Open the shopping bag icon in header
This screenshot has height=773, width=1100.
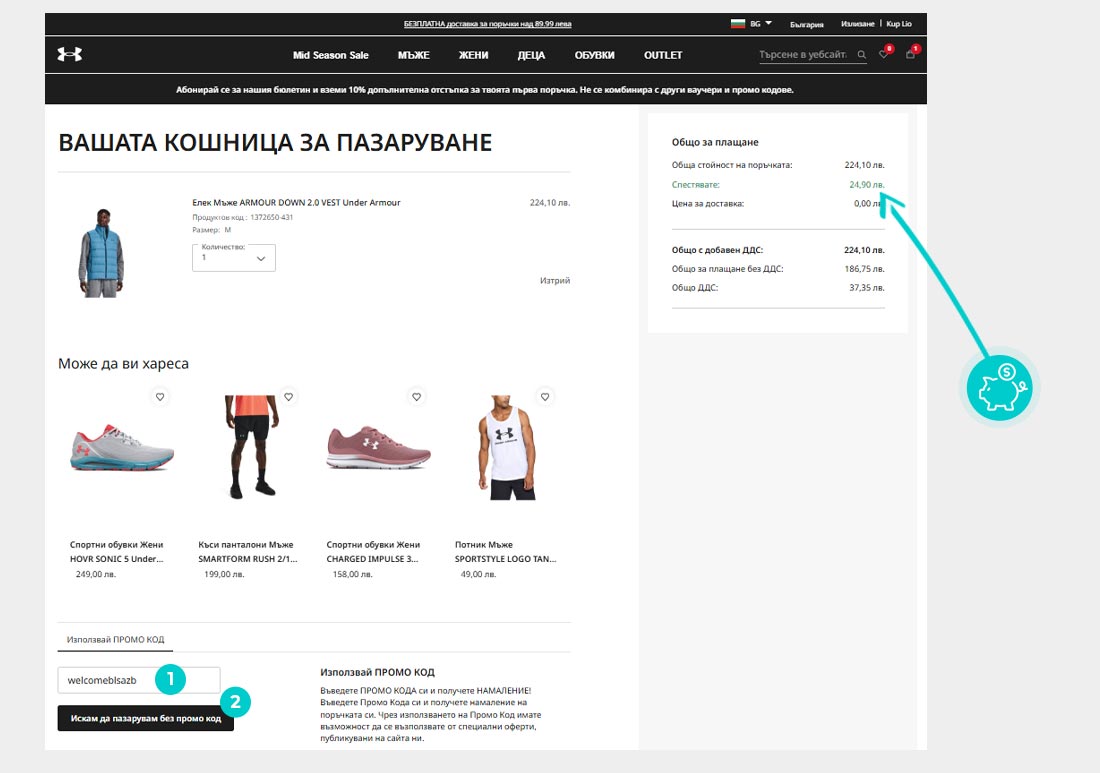pyautogui.click(x=911, y=54)
